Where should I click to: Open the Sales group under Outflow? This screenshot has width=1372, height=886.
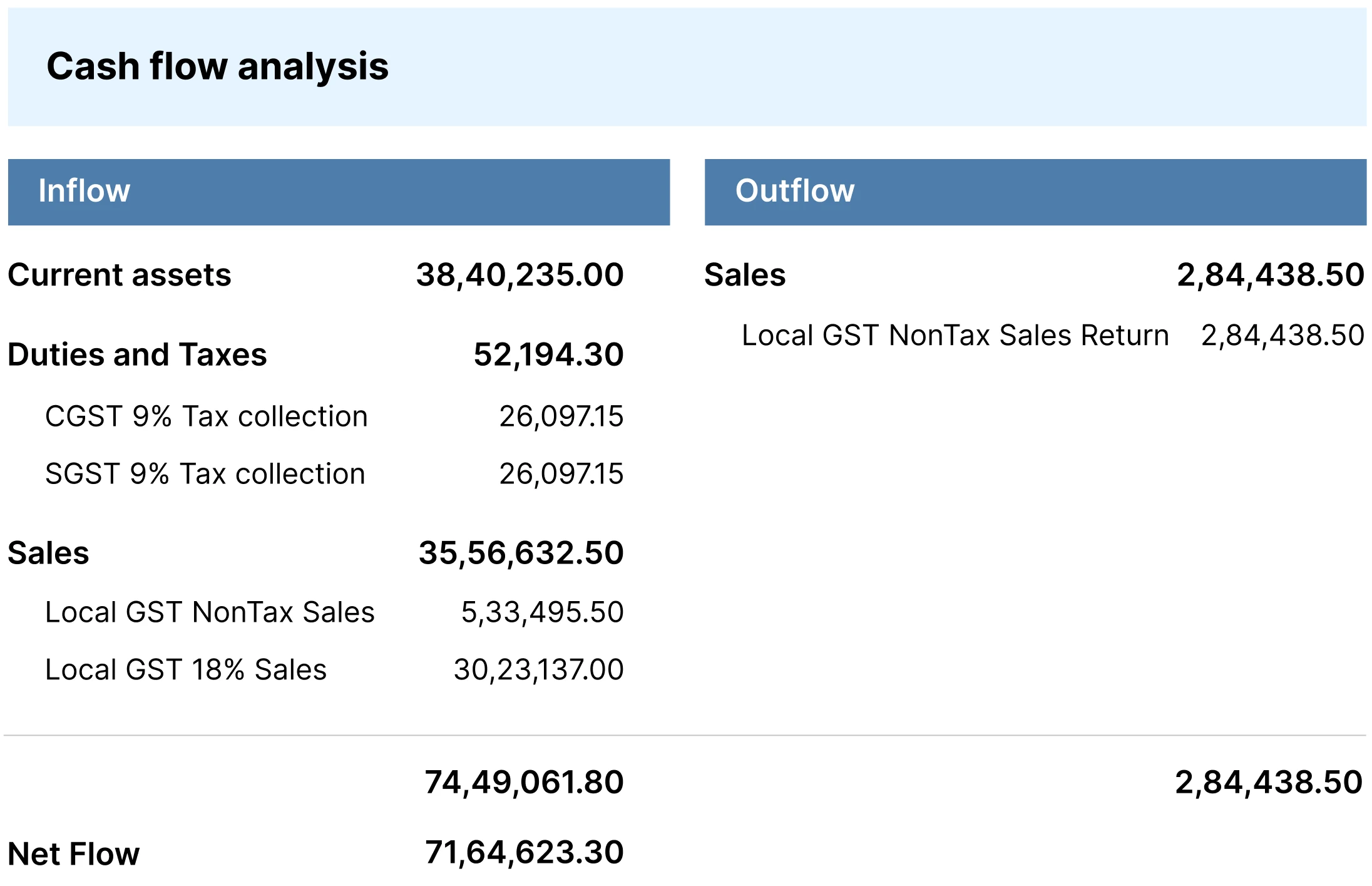(745, 274)
